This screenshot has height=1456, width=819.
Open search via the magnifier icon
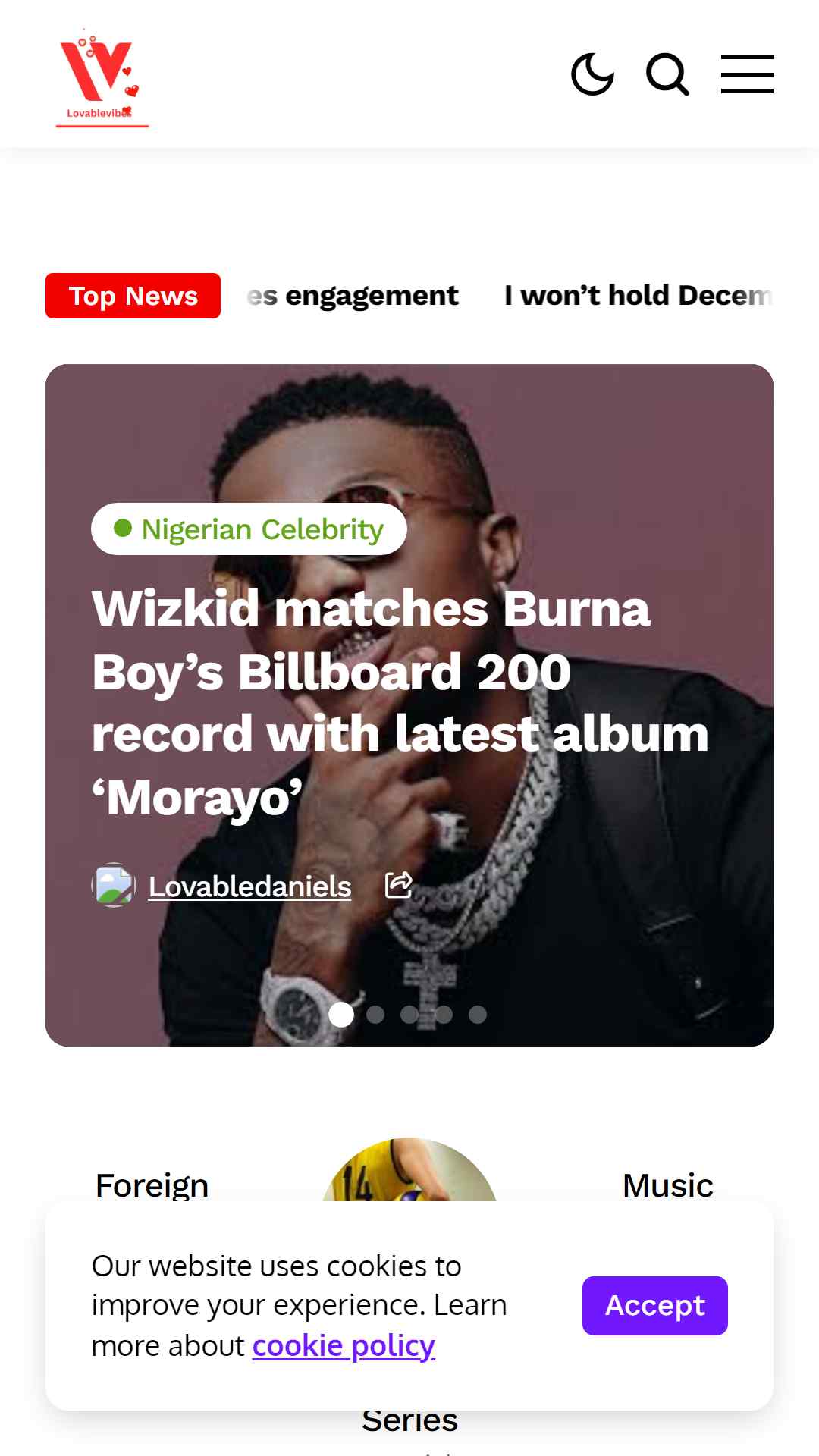coord(667,74)
